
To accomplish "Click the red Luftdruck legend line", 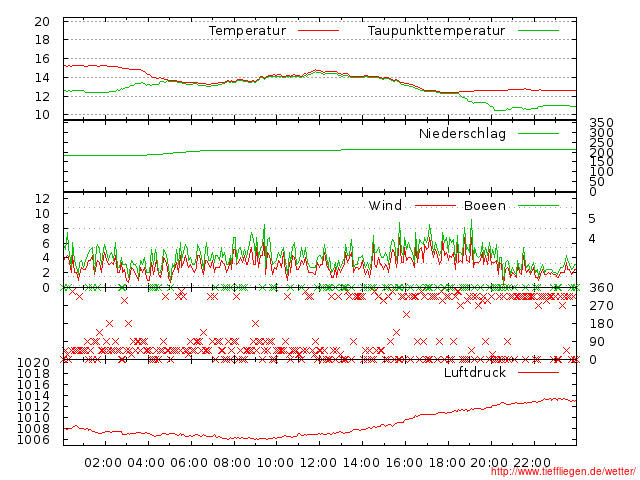I will (x=538, y=372).
